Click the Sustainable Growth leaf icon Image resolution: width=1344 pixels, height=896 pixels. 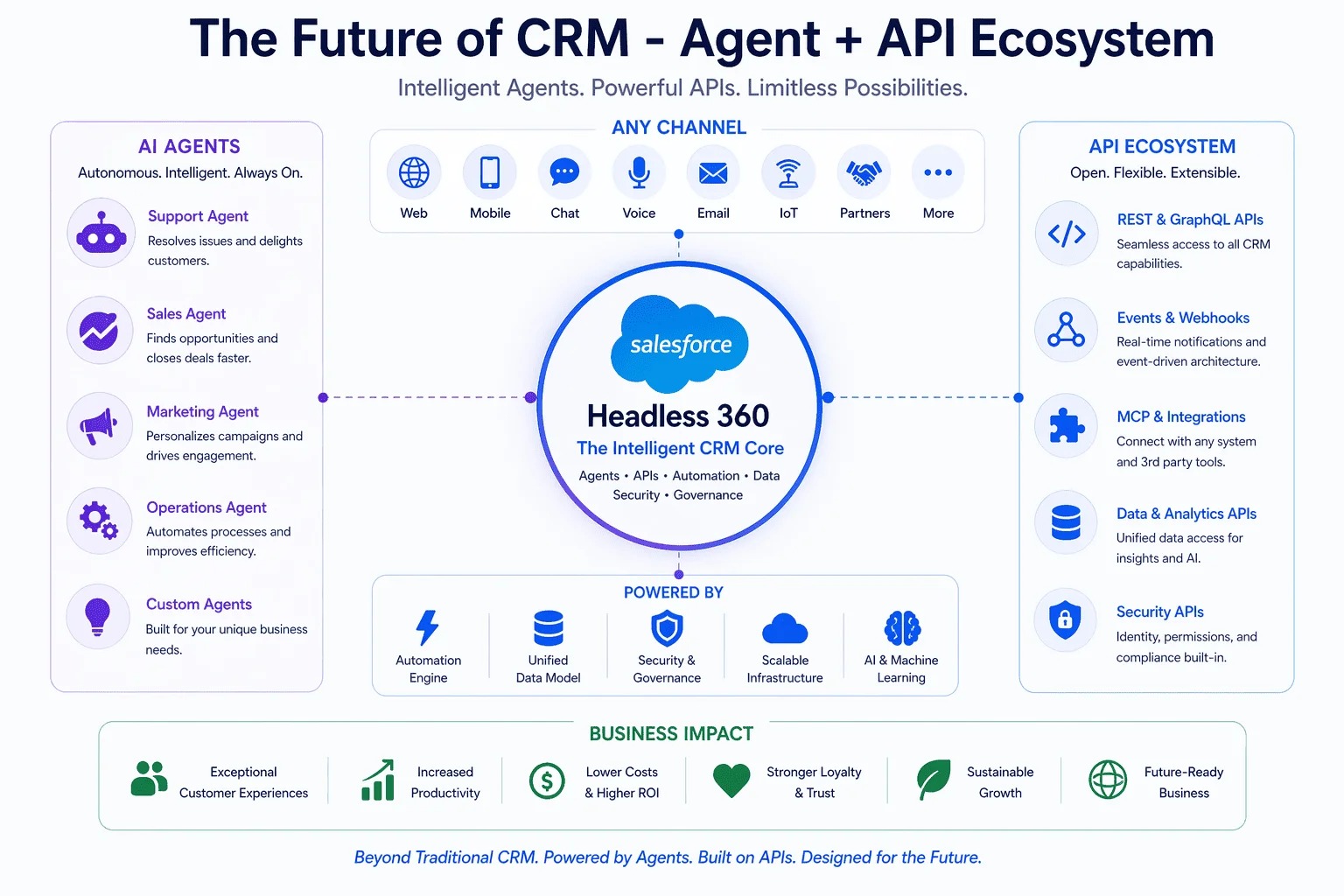pos(934,779)
